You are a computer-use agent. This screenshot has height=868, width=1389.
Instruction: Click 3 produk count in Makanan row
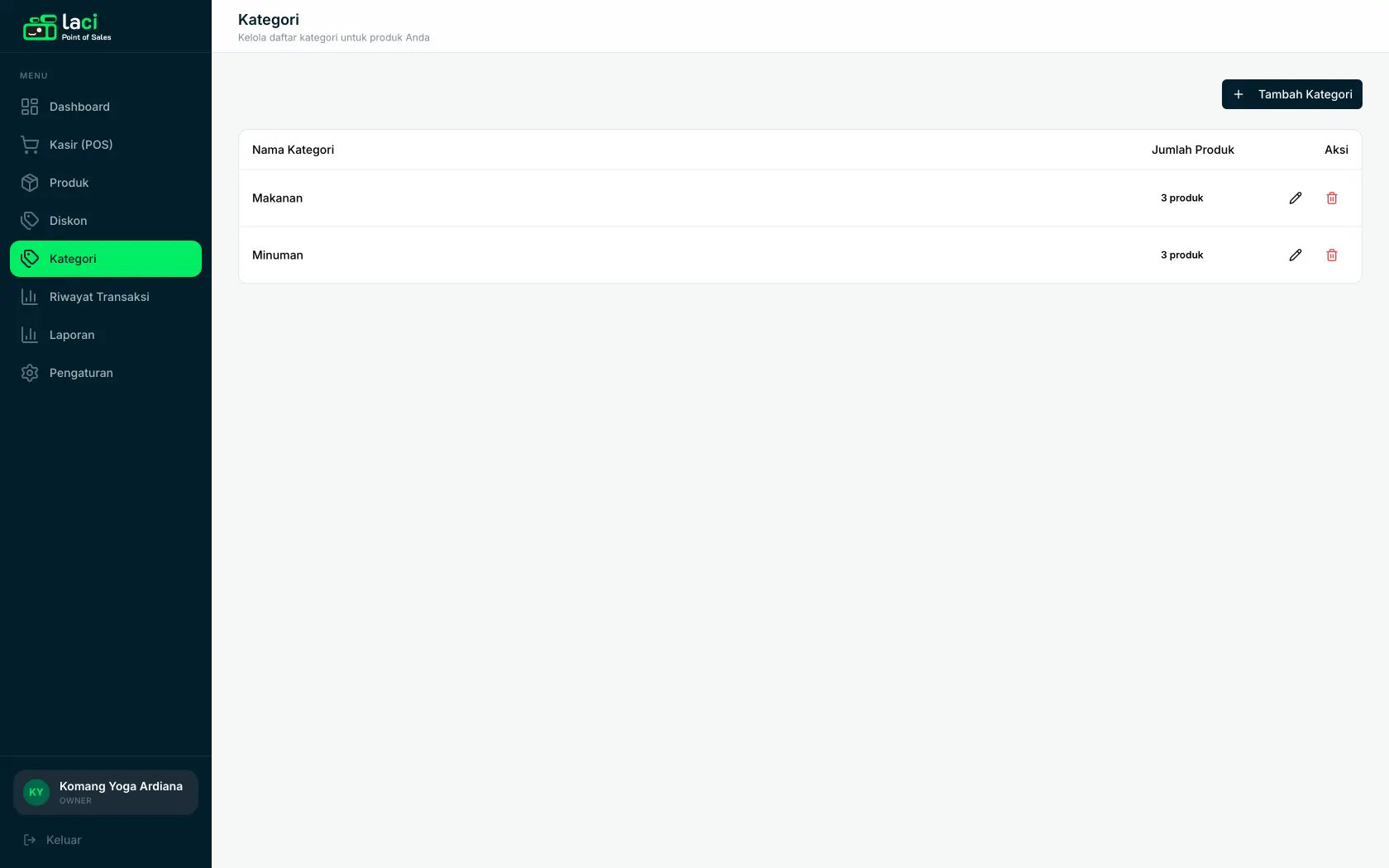tap(1181, 198)
